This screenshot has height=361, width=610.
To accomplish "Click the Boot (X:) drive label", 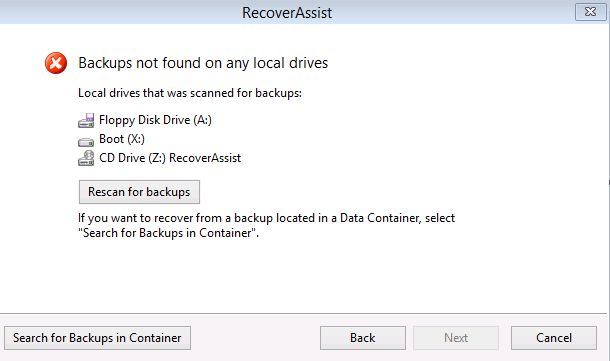I will click(x=122, y=139).
